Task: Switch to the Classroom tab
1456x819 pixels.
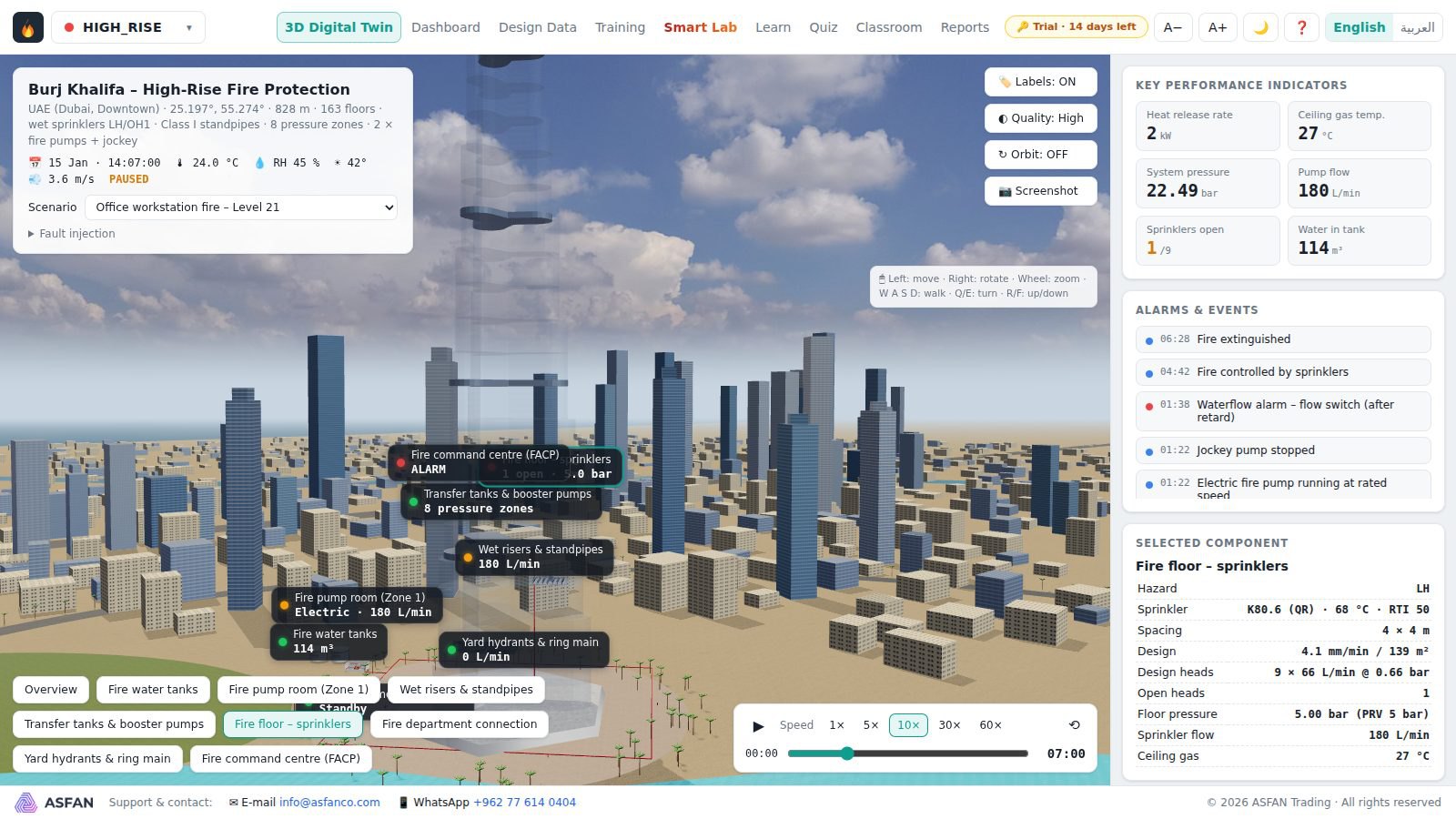Action: click(889, 27)
